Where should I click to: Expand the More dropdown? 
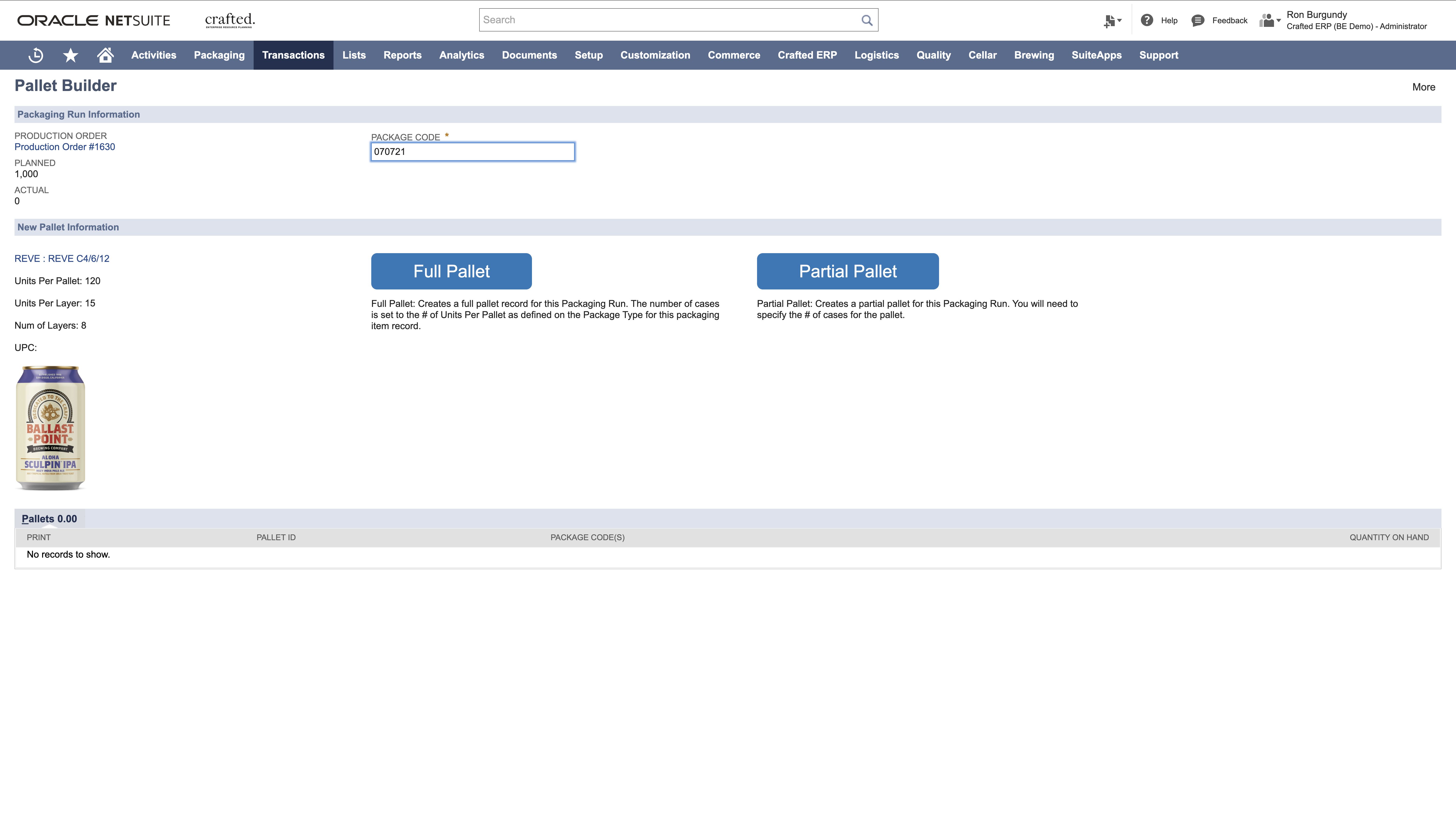click(1423, 87)
